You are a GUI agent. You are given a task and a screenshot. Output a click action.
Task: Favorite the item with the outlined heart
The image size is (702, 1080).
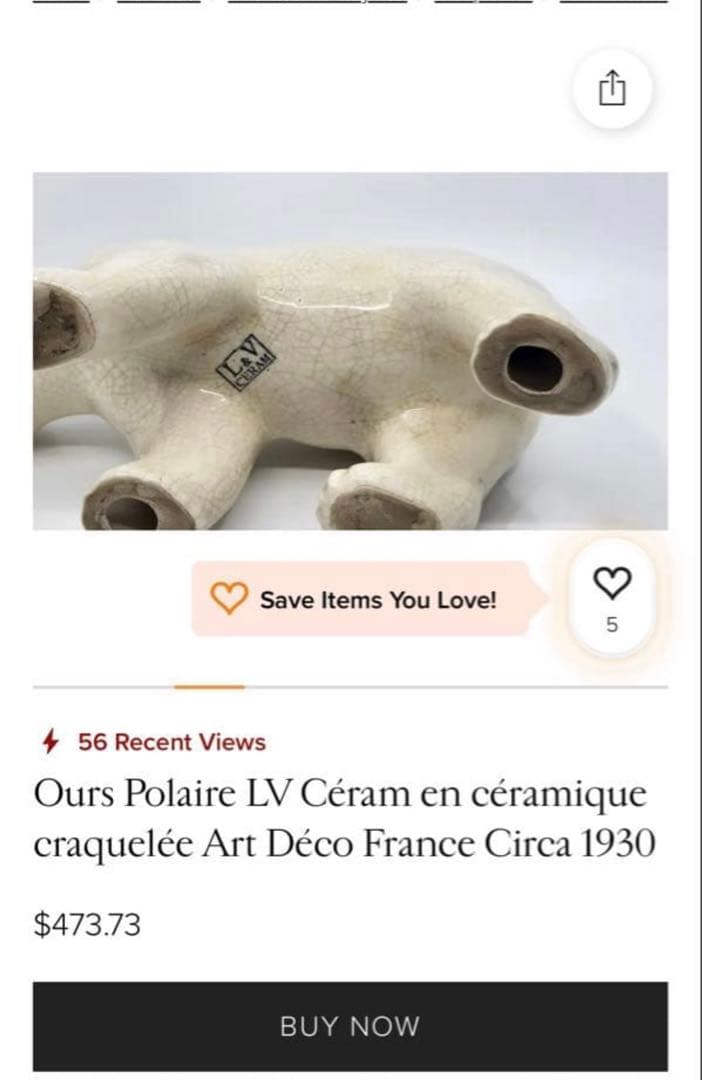(612, 583)
